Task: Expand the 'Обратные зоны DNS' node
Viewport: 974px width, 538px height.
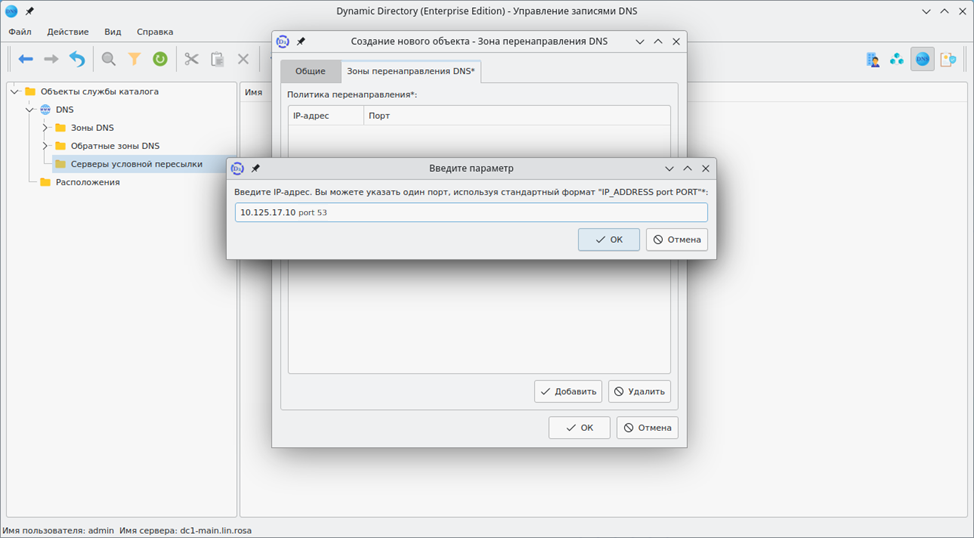Action: pyautogui.click(x=45, y=145)
